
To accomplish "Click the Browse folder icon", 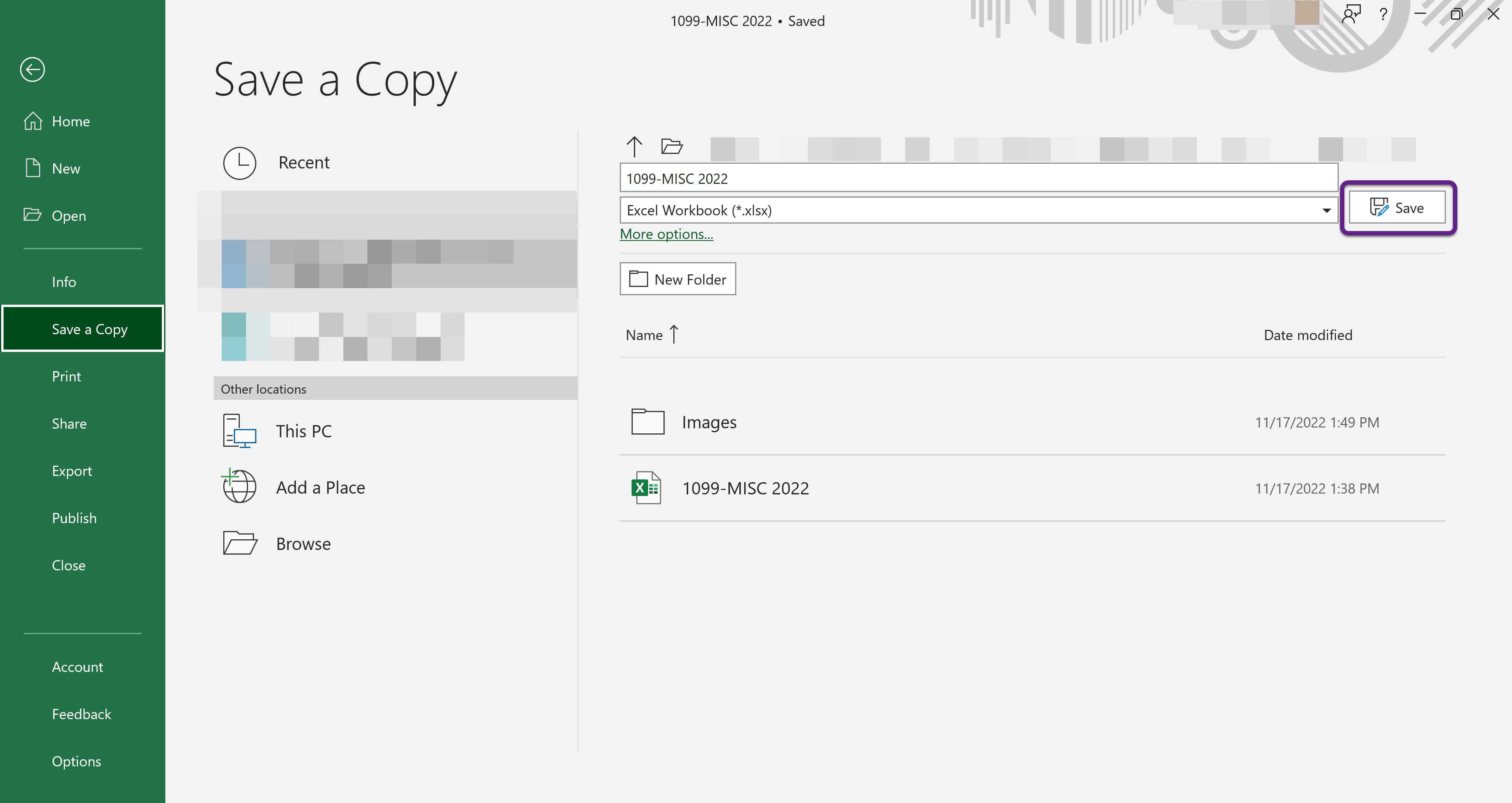I will [x=239, y=544].
